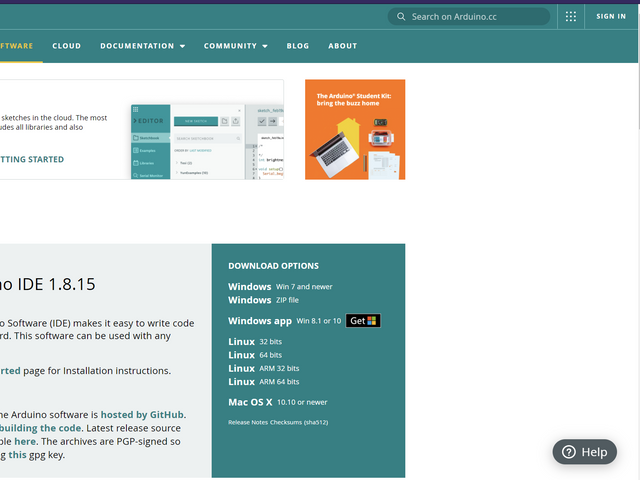Image resolution: width=640 pixels, height=480 pixels.
Task: Go to the Blog page
Action: click(298, 46)
